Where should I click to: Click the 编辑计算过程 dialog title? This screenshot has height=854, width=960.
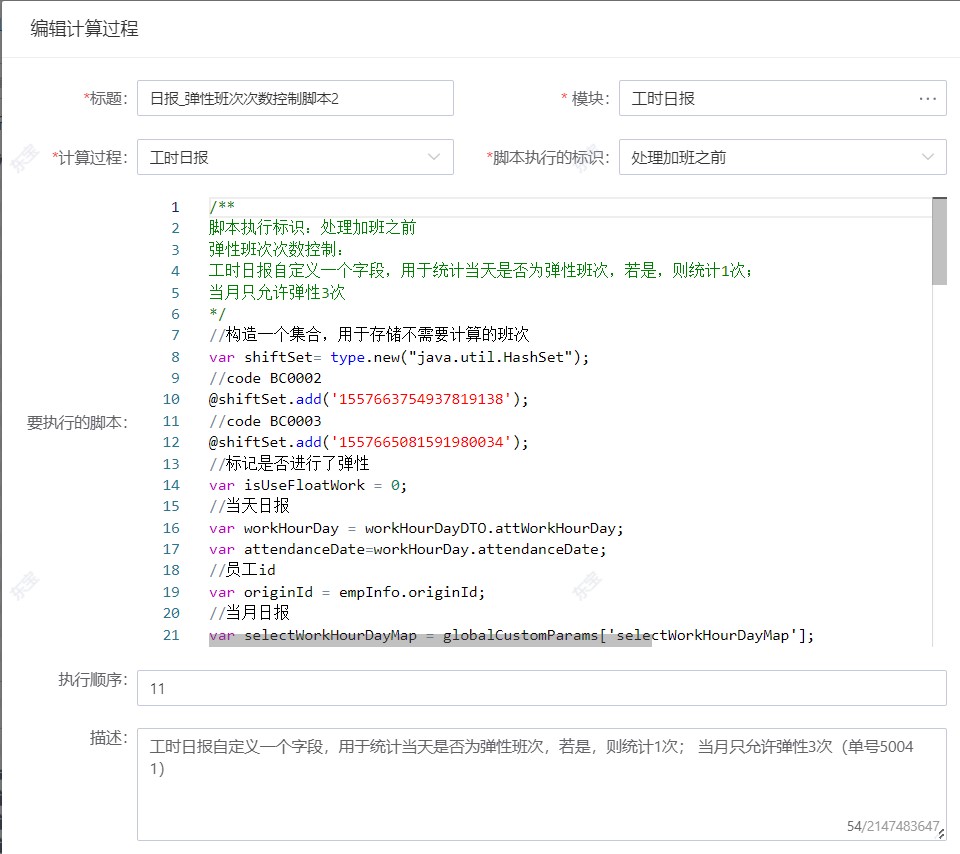(84, 29)
